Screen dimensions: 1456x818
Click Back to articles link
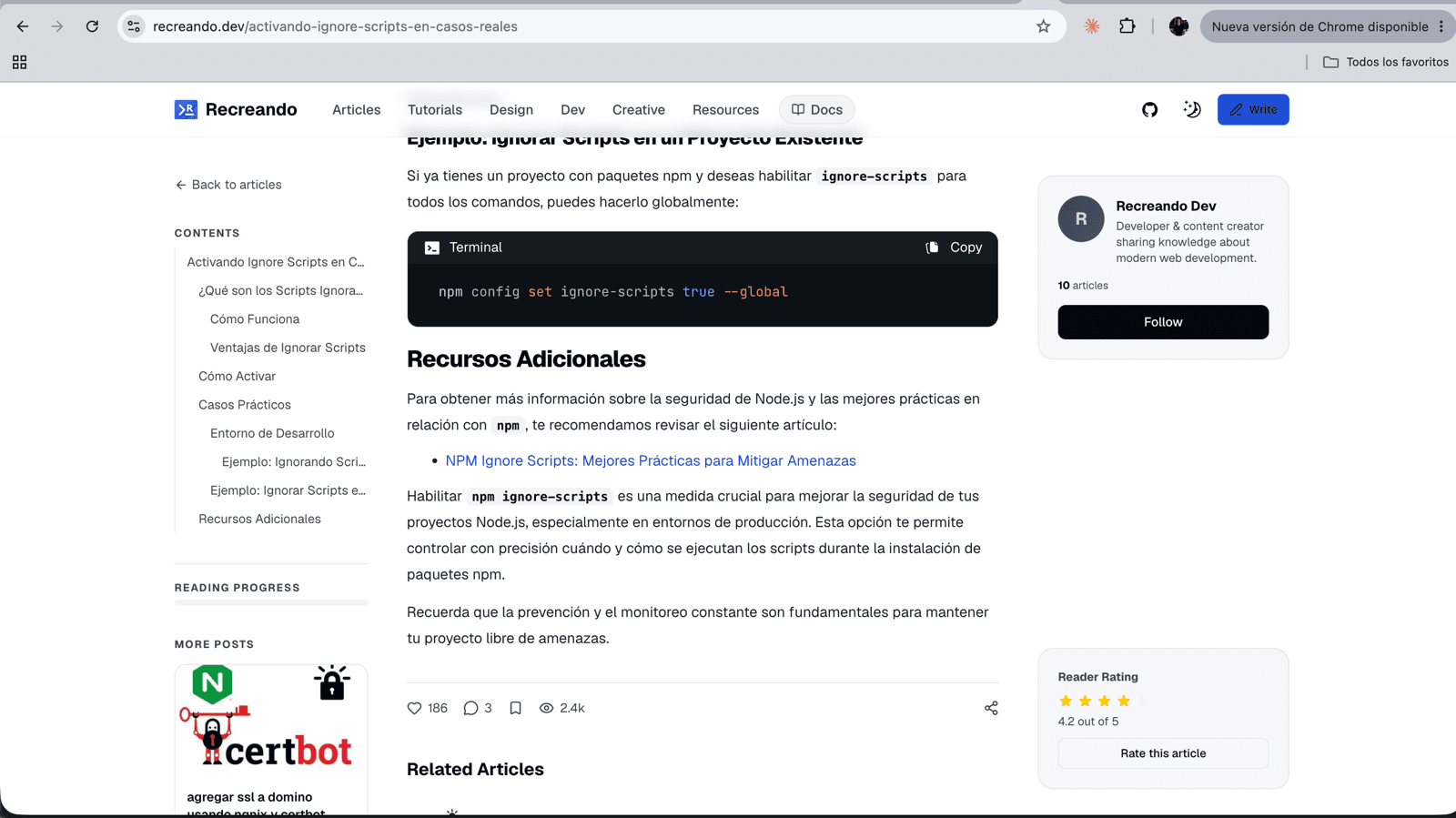(x=228, y=185)
